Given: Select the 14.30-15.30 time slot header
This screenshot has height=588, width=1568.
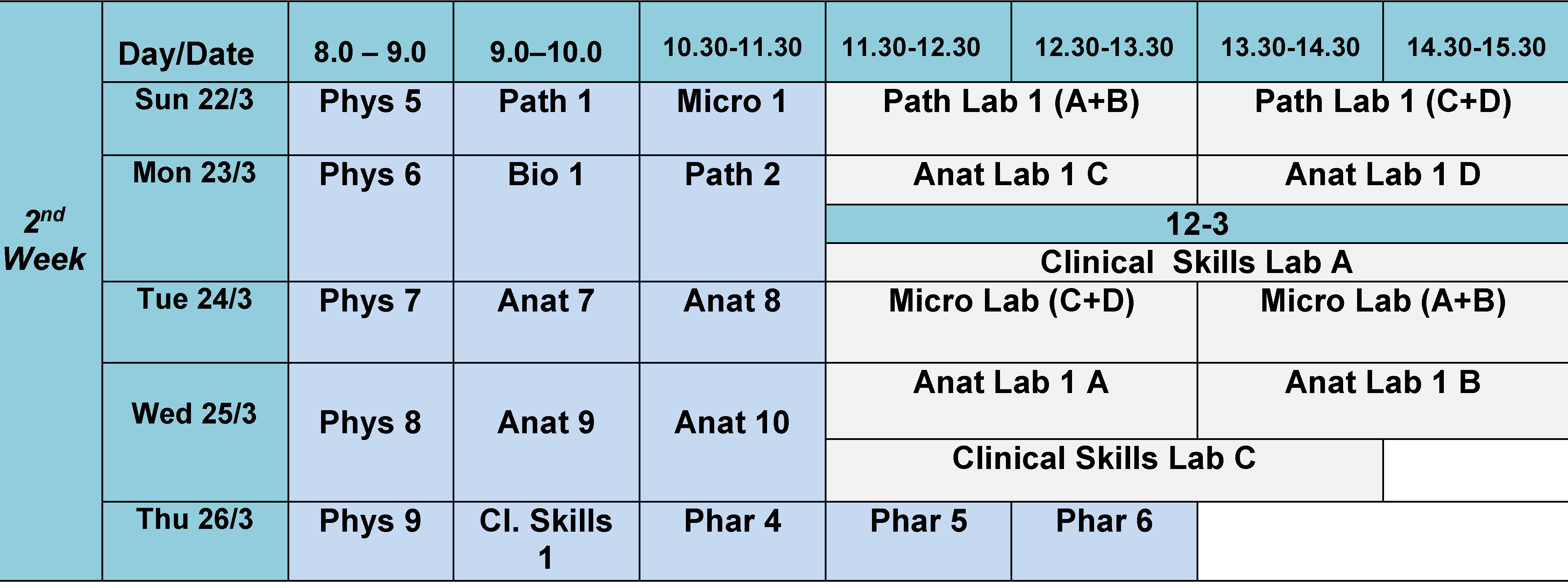Looking at the screenshot, I should (x=1475, y=47).
